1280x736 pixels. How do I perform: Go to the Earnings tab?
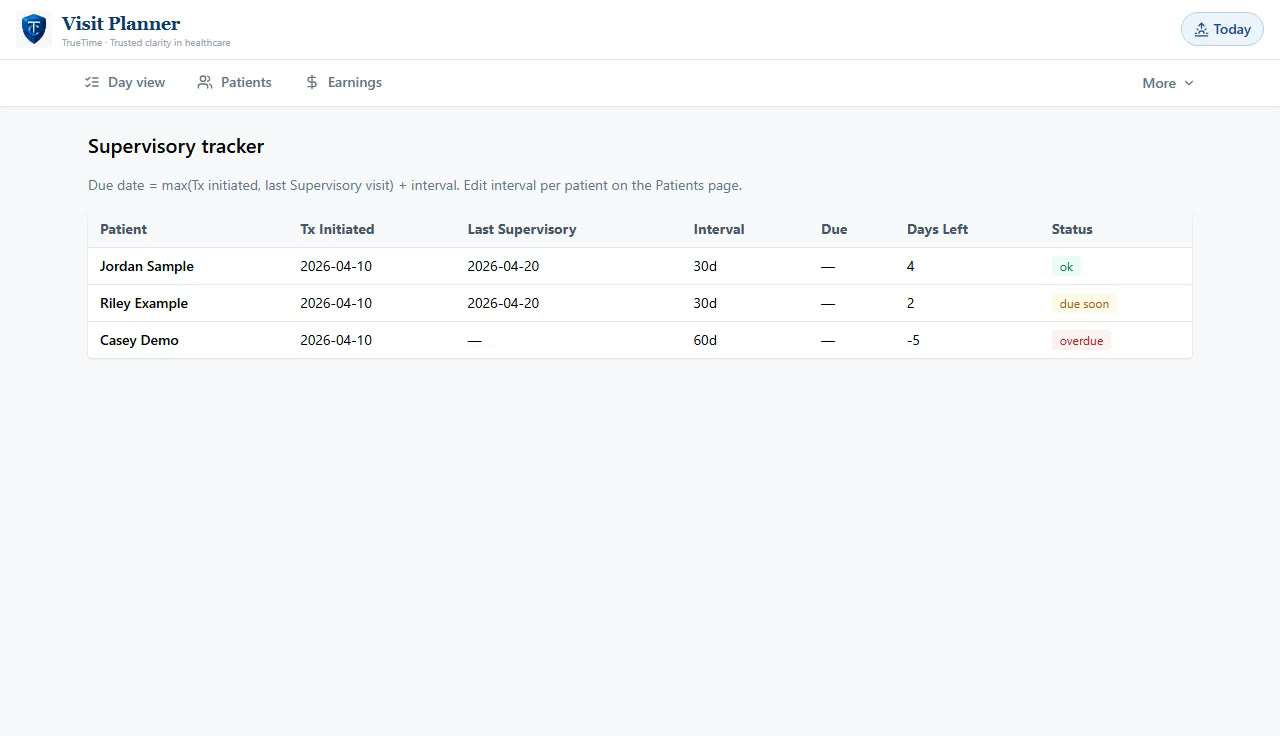343,82
